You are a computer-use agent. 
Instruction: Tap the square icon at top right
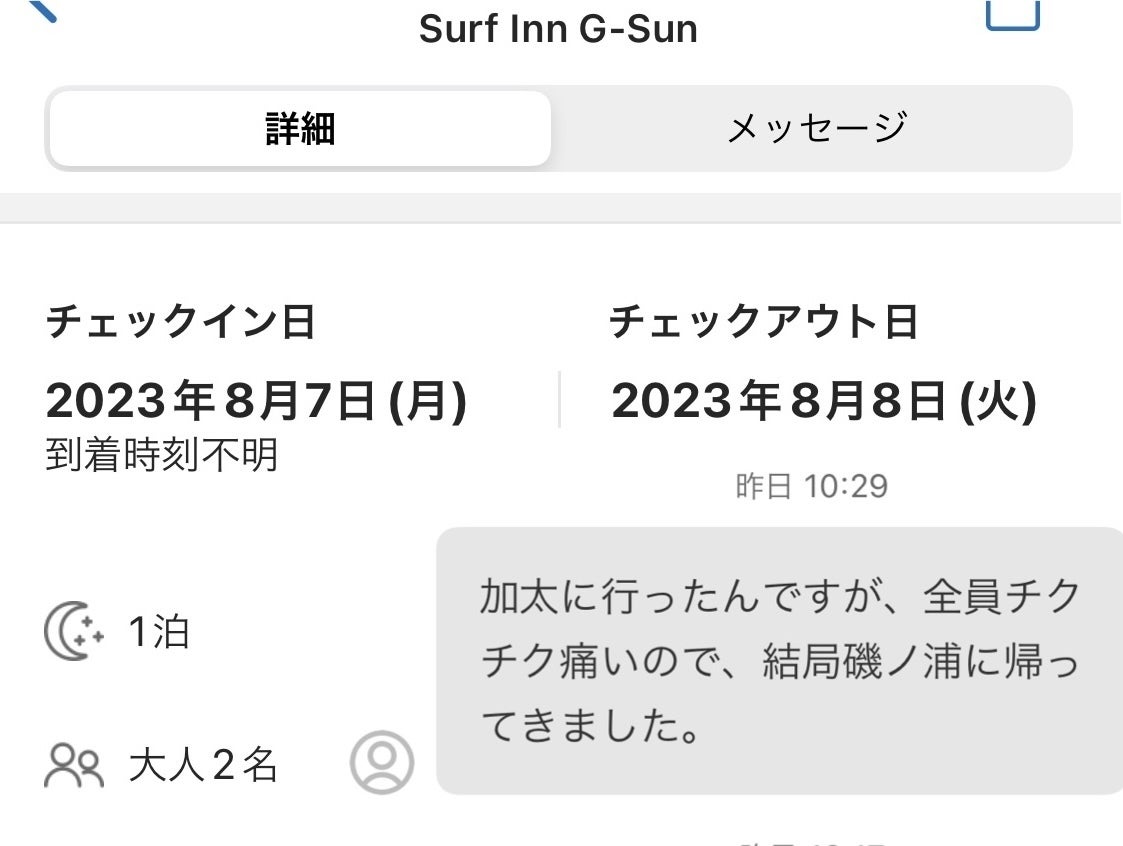[x=1013, y=14]
